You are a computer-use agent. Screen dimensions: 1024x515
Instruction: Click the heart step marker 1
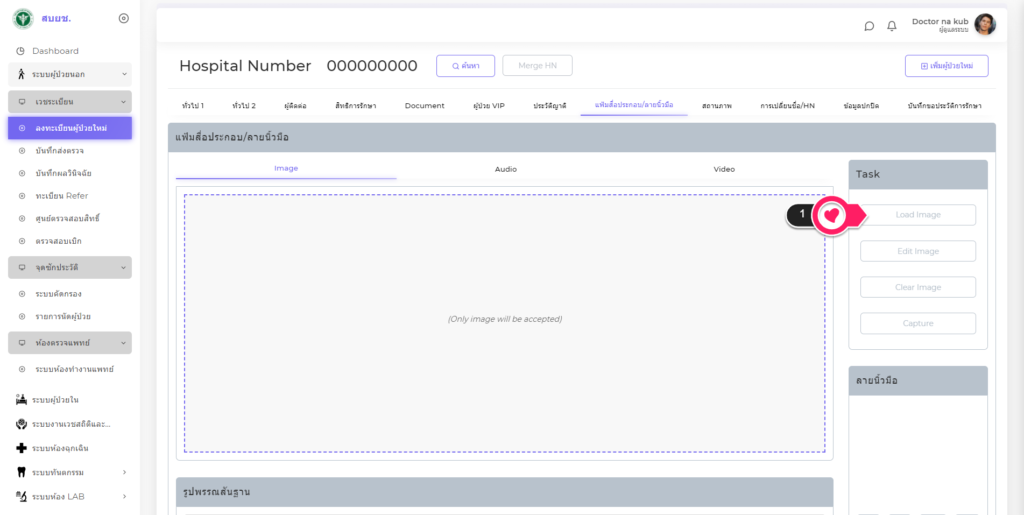coord(831,215)
